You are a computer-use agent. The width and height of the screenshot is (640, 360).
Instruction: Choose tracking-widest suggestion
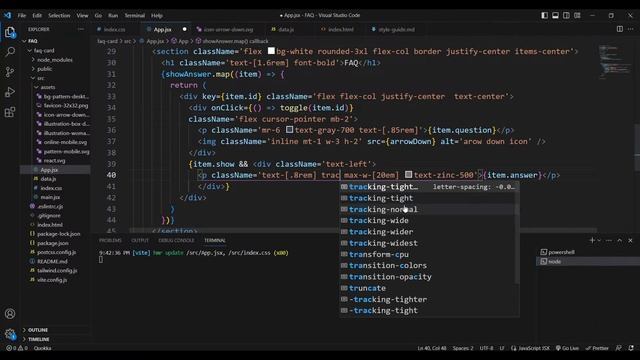(x=428, y=243)
